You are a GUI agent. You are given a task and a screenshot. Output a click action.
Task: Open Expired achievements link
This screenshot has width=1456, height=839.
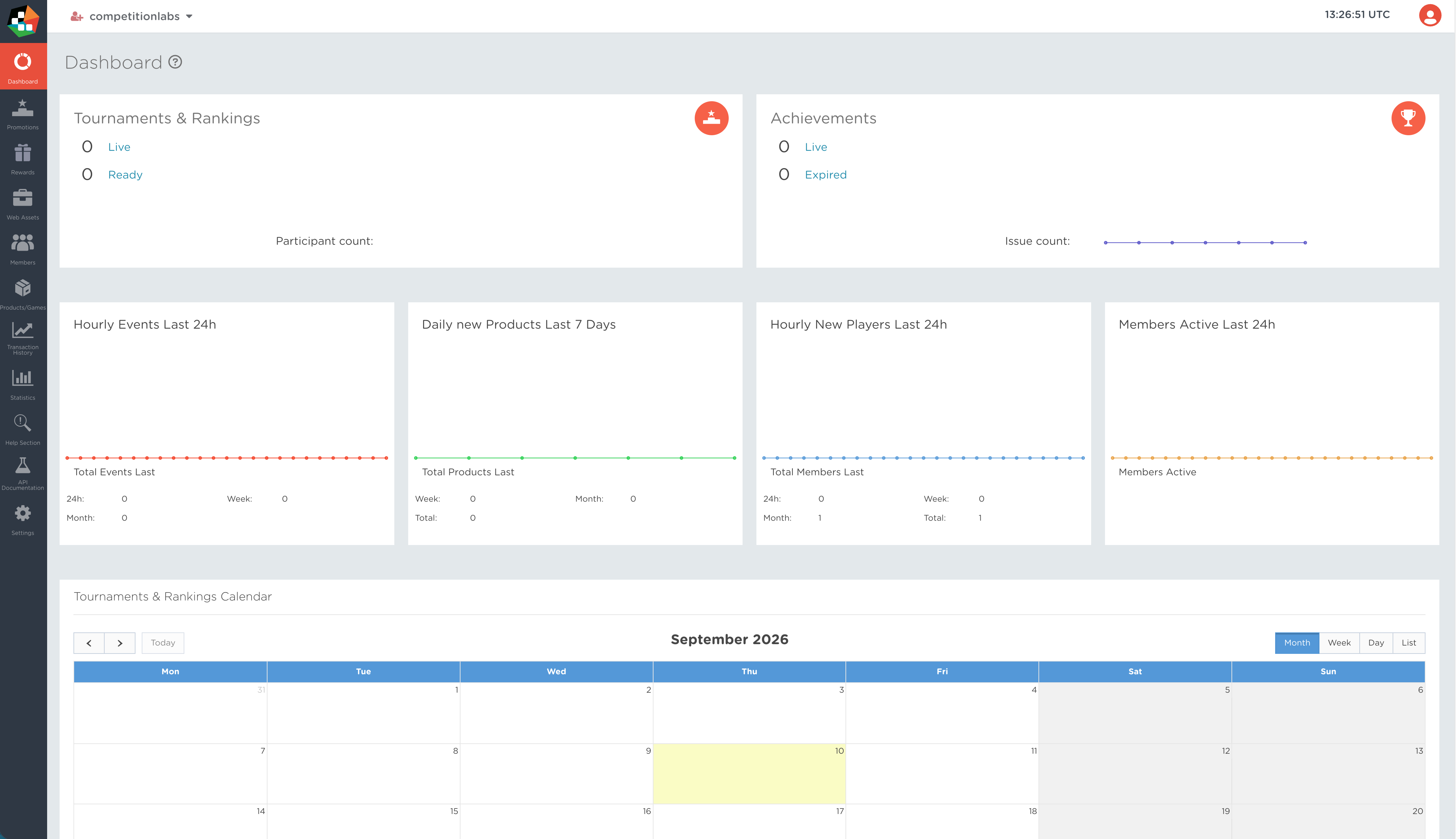pyautogui.click(x=826, y=175)
